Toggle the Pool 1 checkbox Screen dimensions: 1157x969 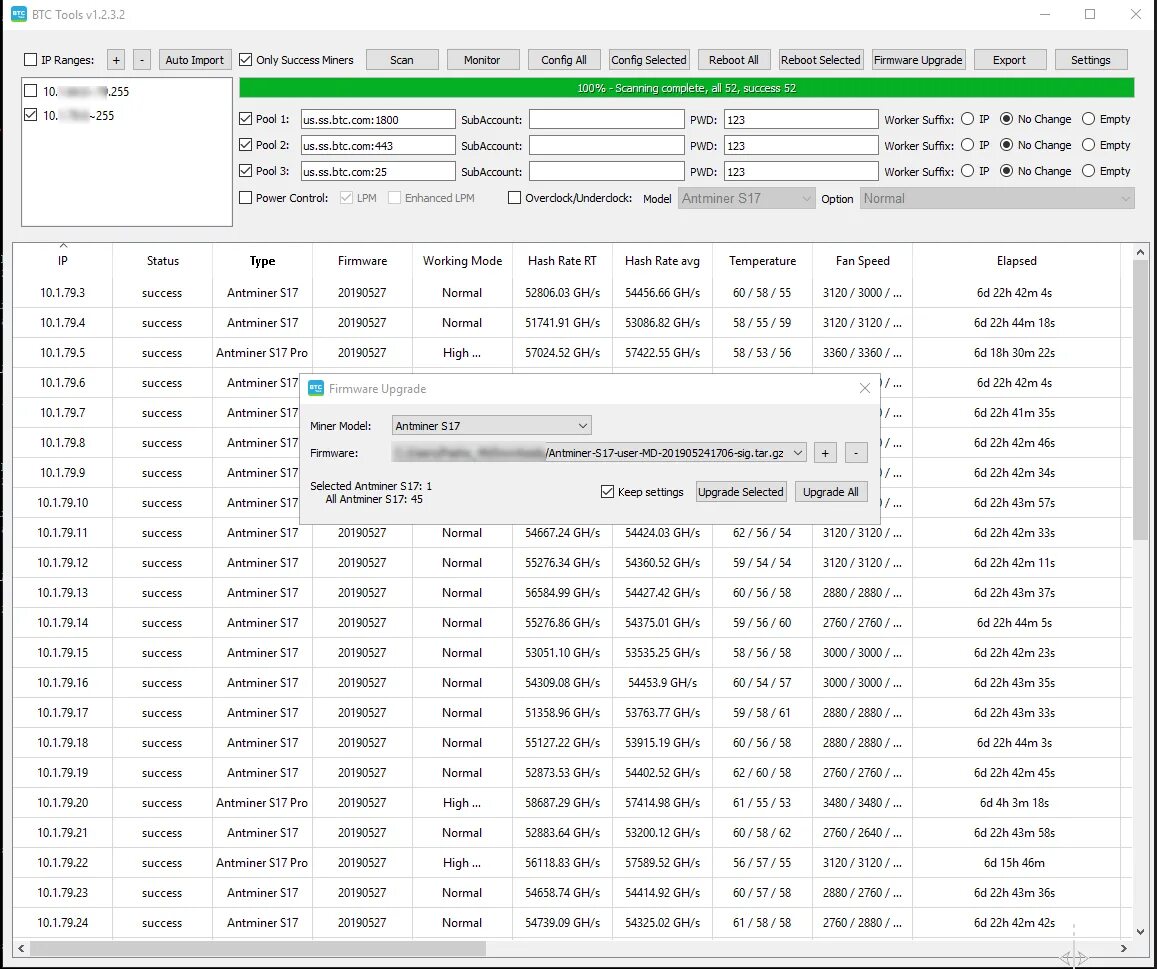pos(246,118)
